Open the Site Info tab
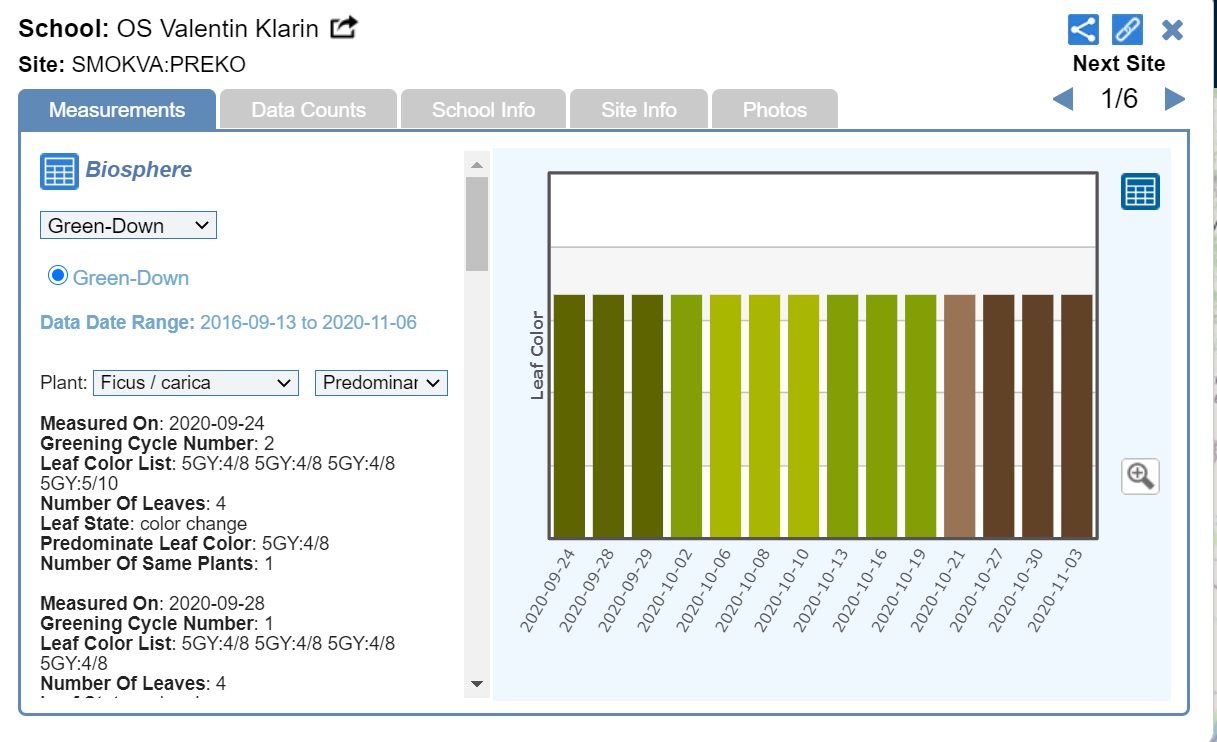 (x=638, y=110)
